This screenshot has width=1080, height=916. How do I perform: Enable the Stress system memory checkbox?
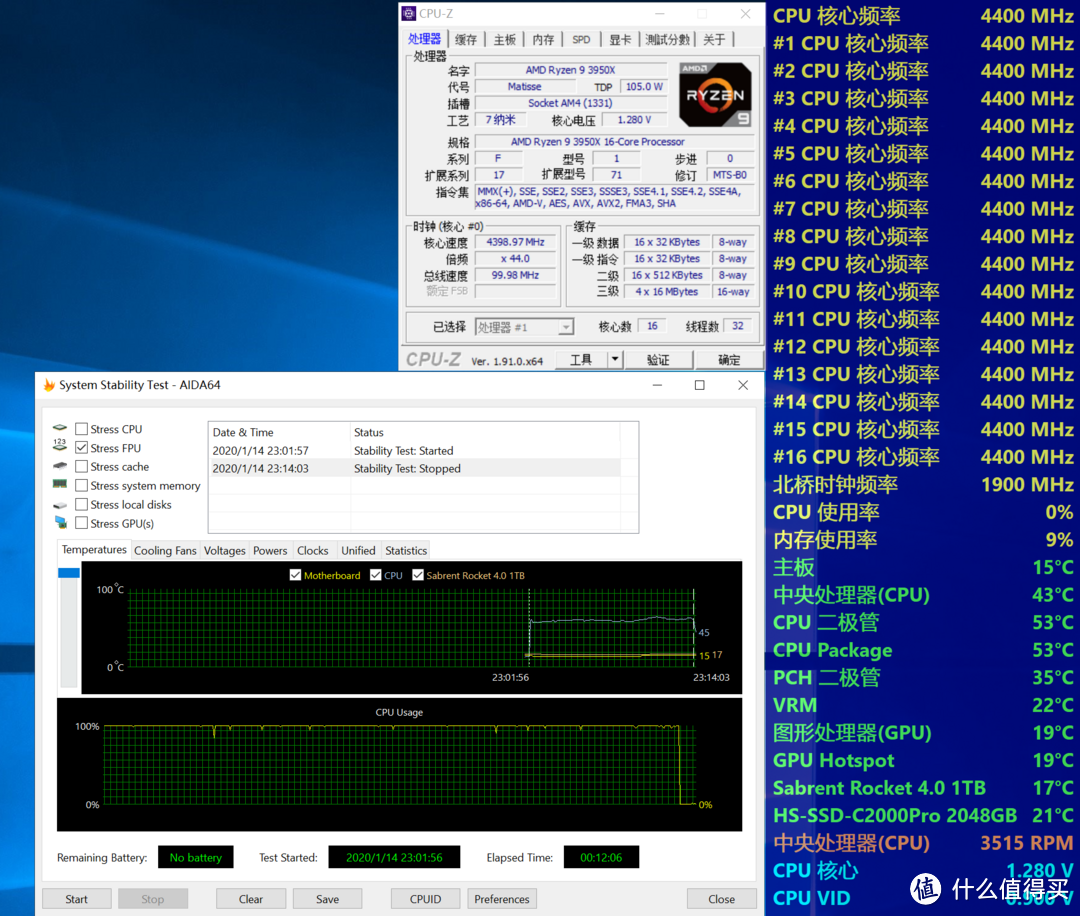pyautogui.click(x=81, y=486)
